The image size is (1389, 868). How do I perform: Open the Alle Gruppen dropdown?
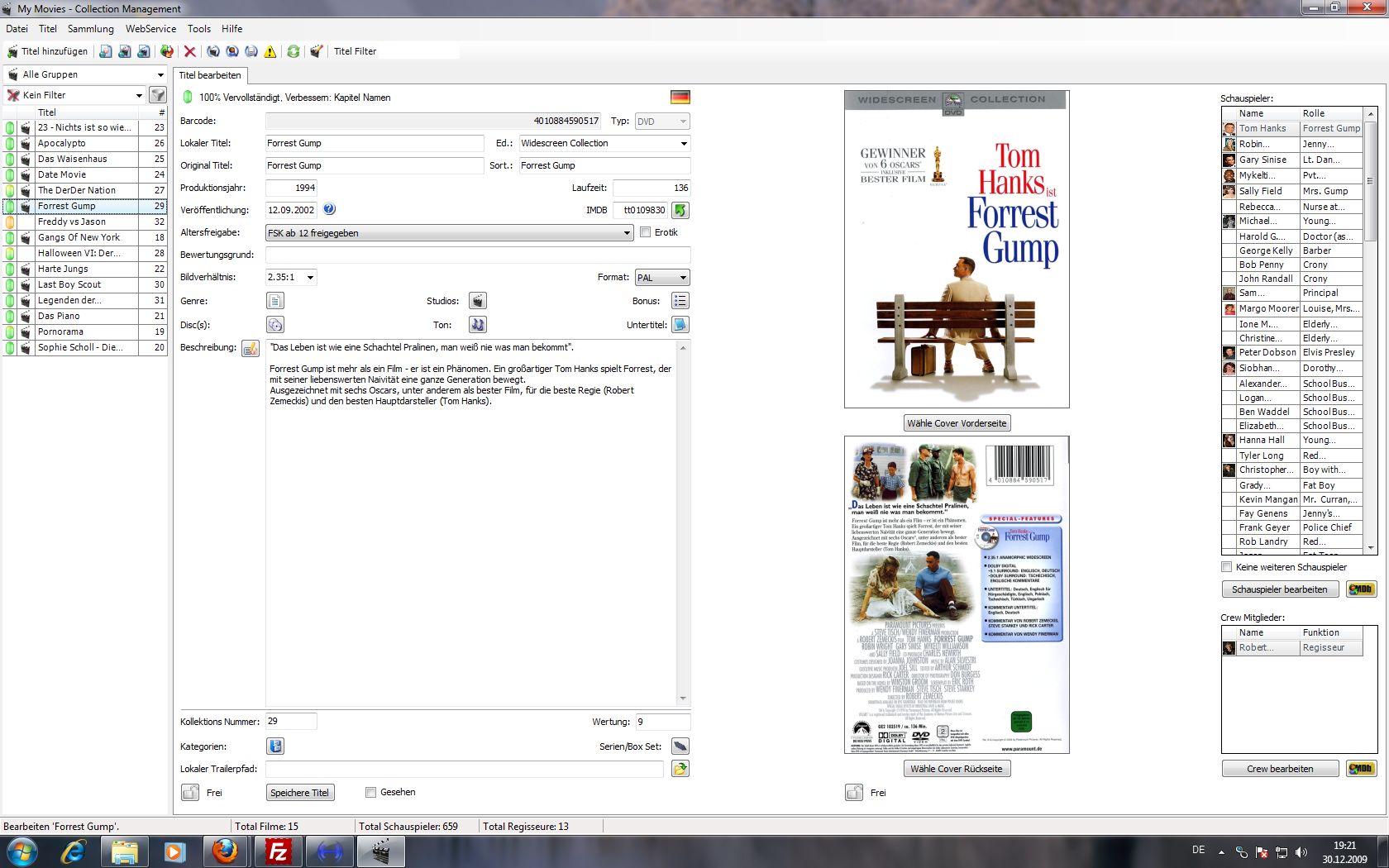click(160, 74)
